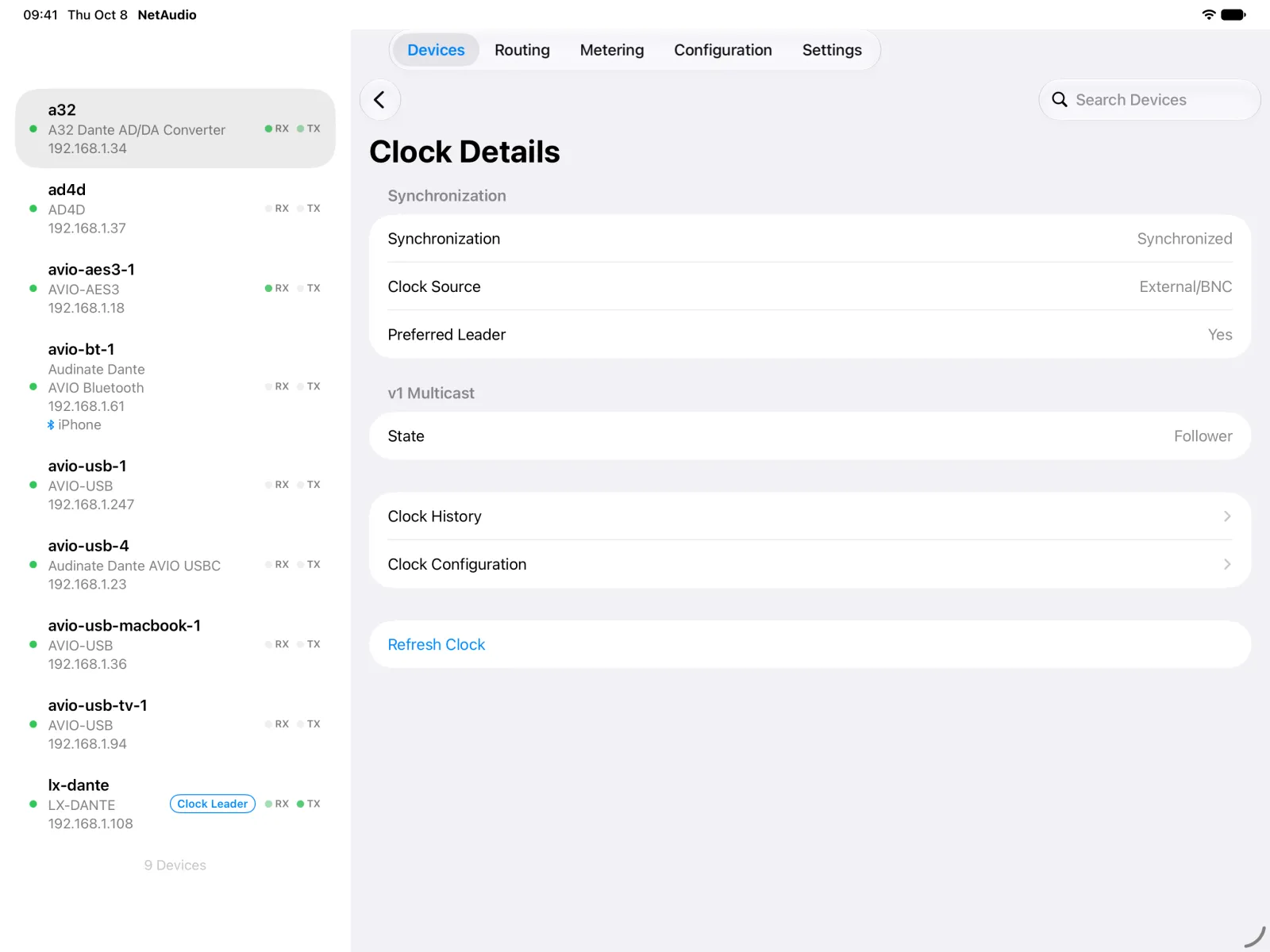Select the avio-usb-1 device
The height and width of the screenshot is (952, 1270).
pos(175,485)
